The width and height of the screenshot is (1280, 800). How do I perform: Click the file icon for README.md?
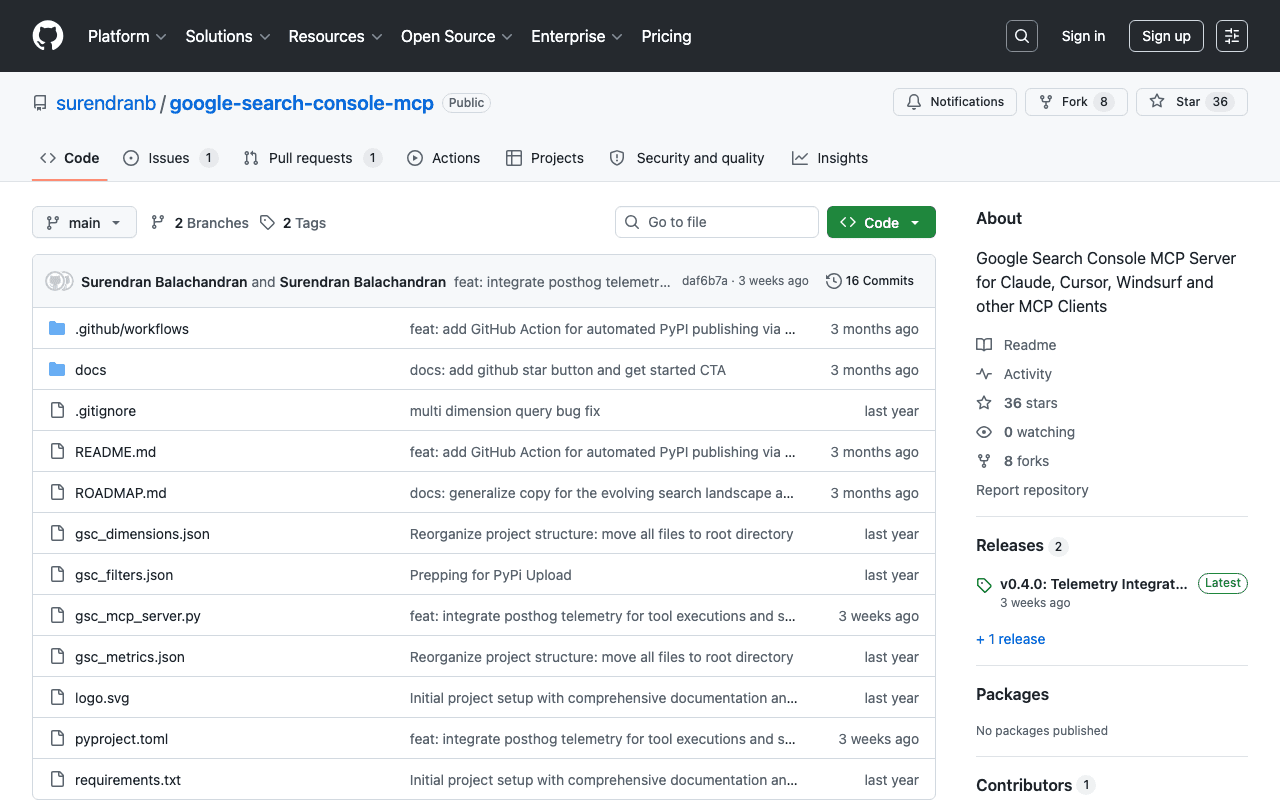[57, 452]
